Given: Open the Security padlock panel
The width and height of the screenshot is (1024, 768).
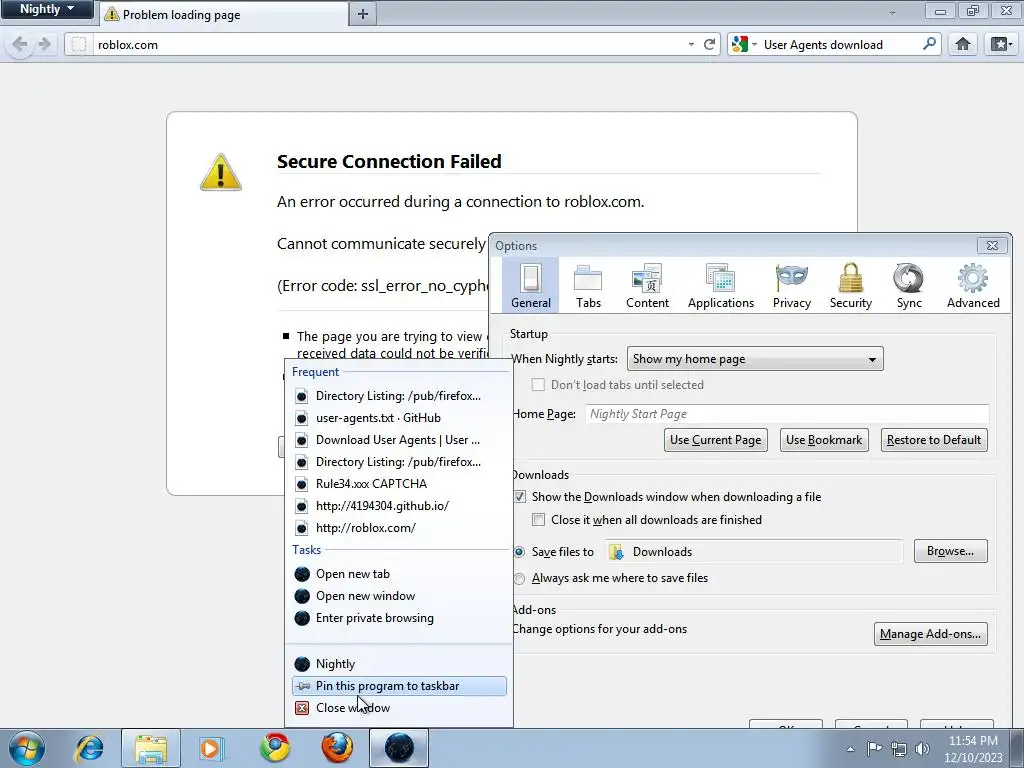Looking at the screenshot, I should (850, 285).
